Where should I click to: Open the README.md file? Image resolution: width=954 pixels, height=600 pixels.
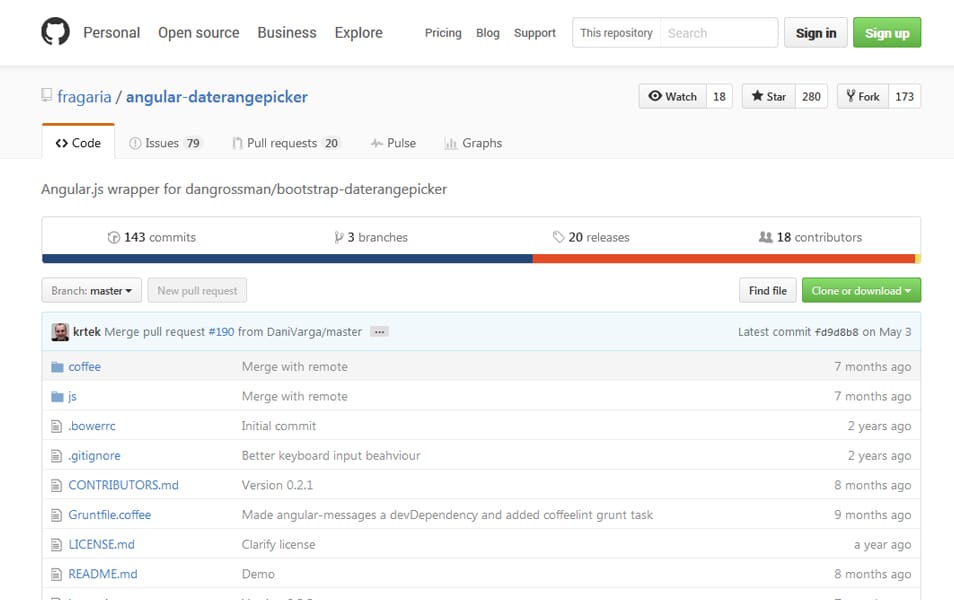pyautogui.click(x=103, y=574)
